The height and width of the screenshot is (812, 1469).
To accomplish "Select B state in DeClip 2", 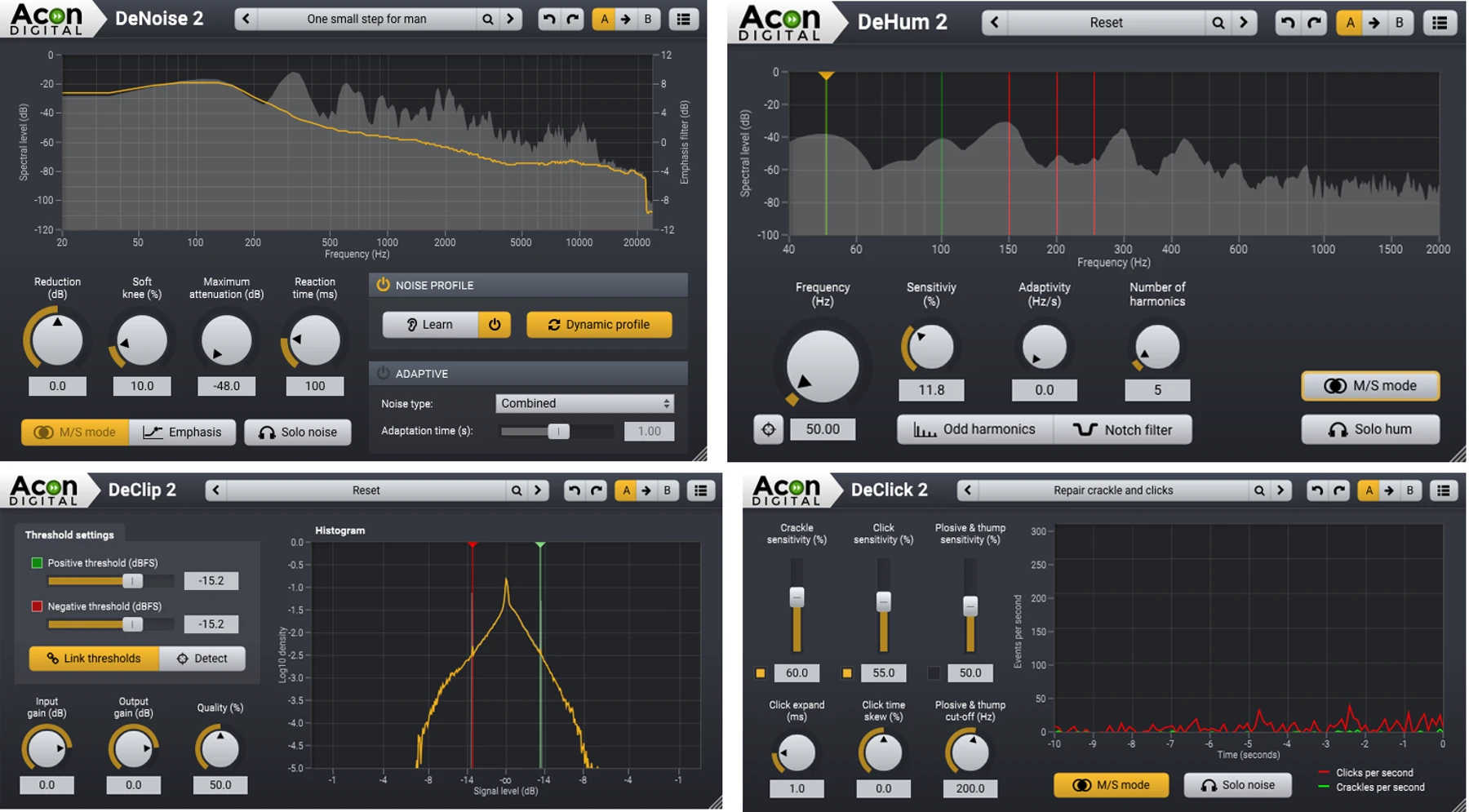I will coord(668,490).
